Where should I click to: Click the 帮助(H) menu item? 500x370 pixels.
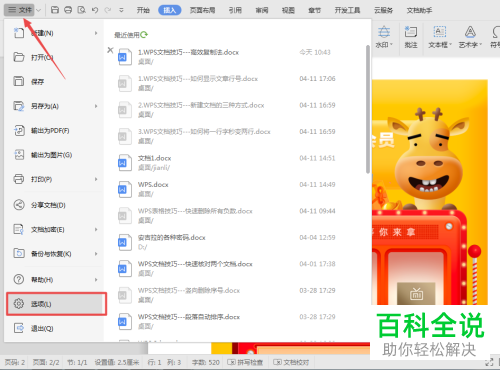coord(55,279)
